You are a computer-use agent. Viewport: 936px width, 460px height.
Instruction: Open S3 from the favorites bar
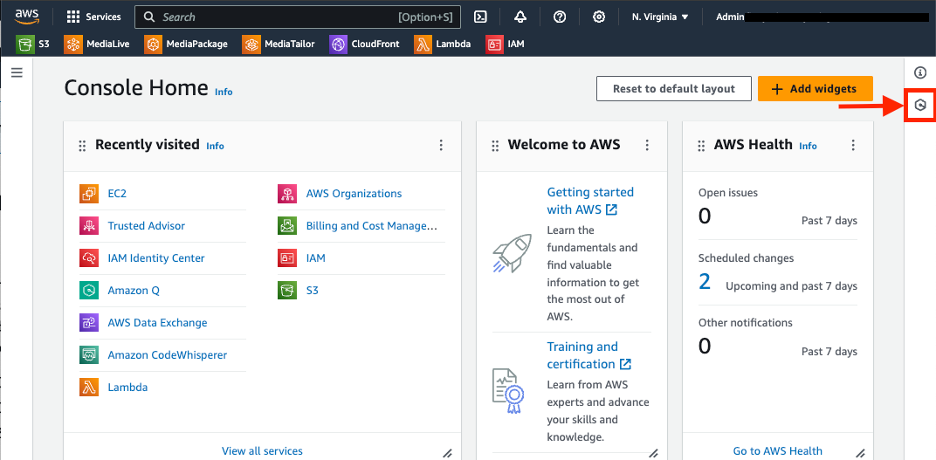34,44
